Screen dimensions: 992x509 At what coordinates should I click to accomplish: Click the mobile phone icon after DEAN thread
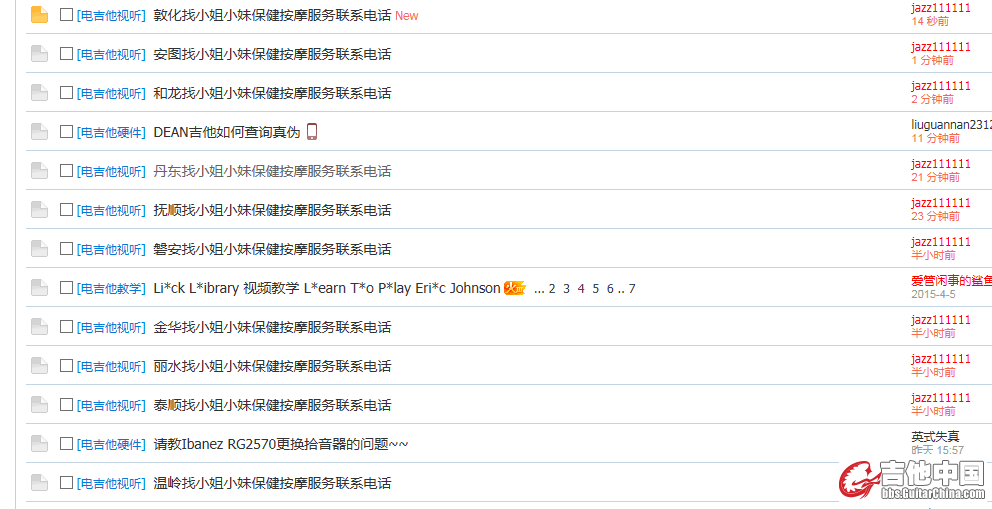(x=311, y=132)
